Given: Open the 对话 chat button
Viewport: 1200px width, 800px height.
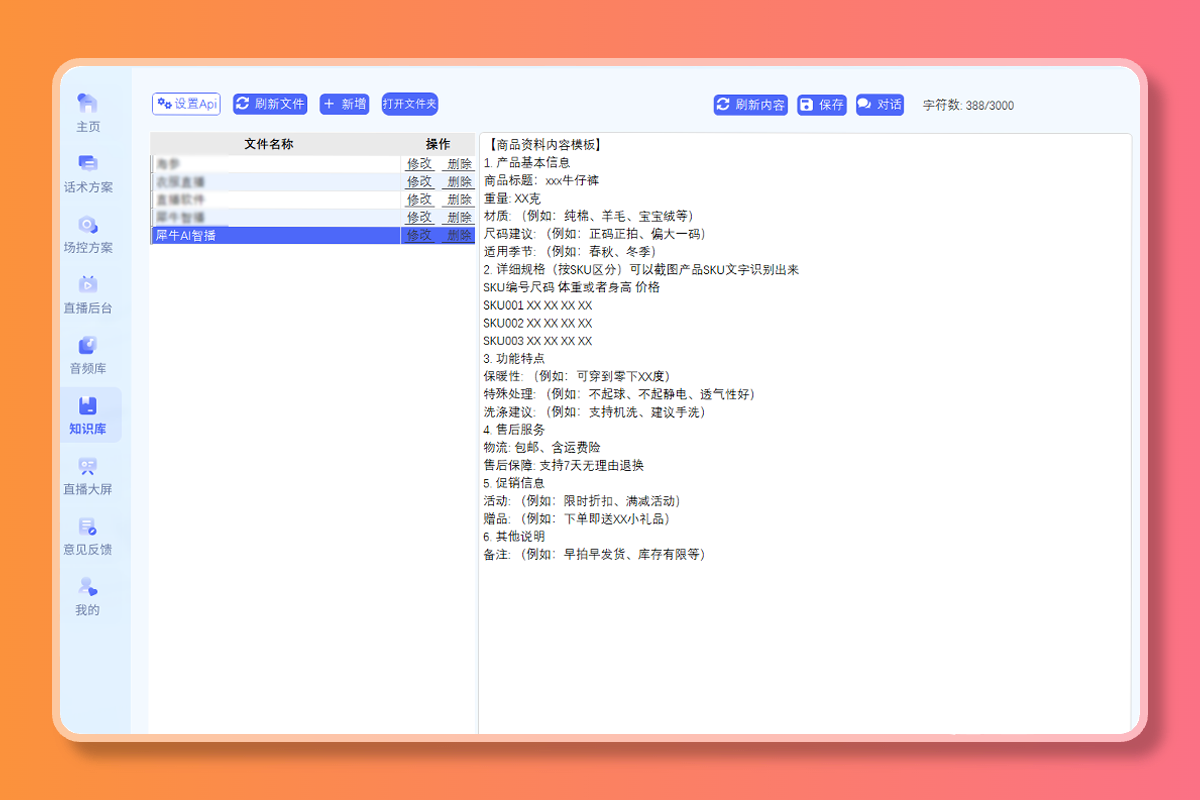Looking at the screenshot, I should pos(880,105).
